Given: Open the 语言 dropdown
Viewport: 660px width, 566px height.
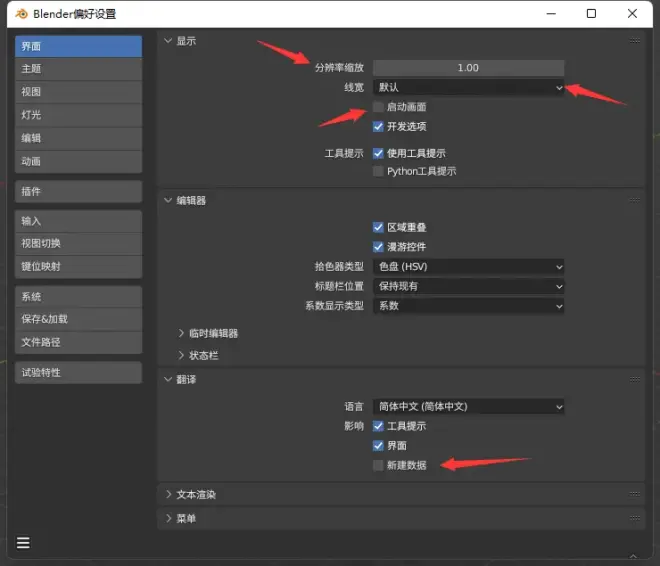Looking at the screenshot, I should 468,407.
